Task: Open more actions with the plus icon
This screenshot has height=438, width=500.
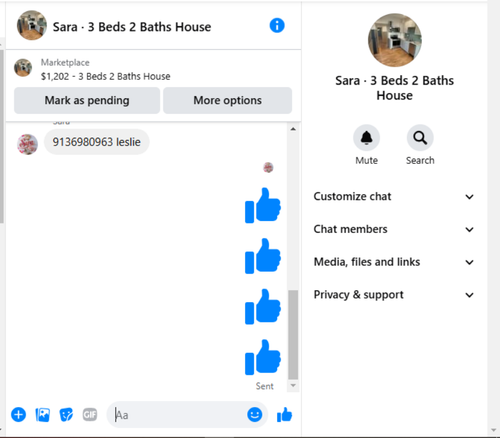Action: tap(18, 415)
